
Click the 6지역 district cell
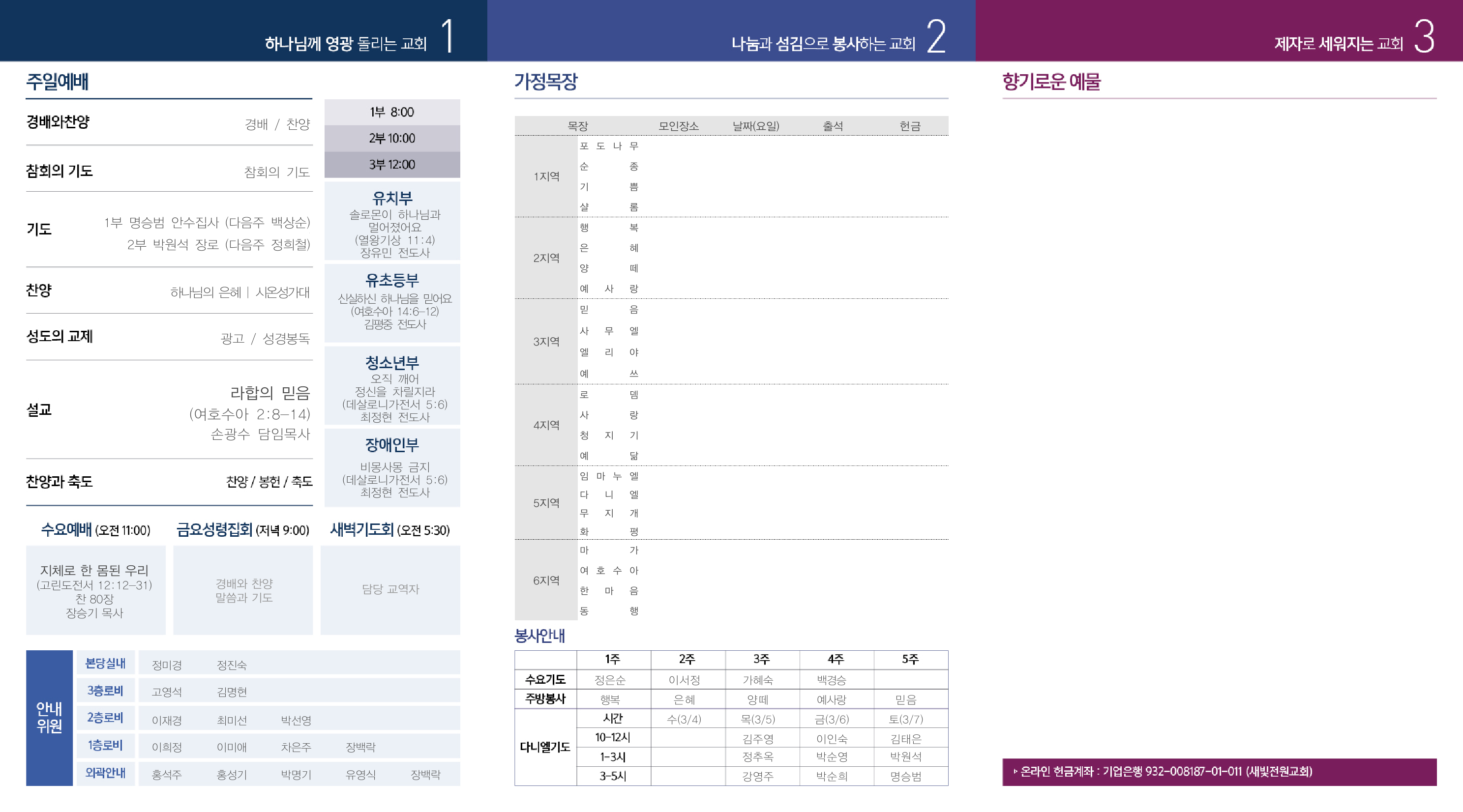[546, 580]
